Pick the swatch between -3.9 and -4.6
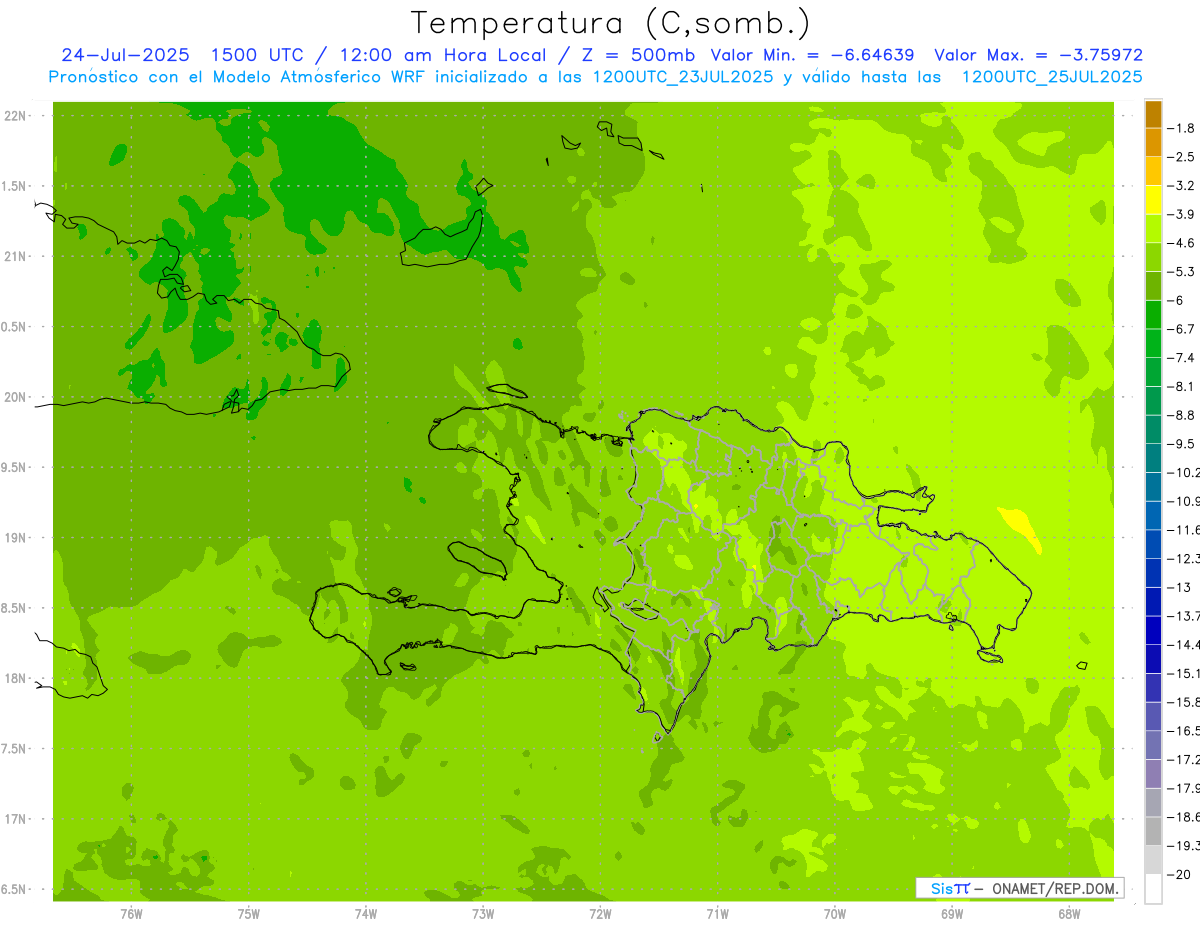The height and width of the screenshot is (927, 1200). click(x=1153, y=228)
